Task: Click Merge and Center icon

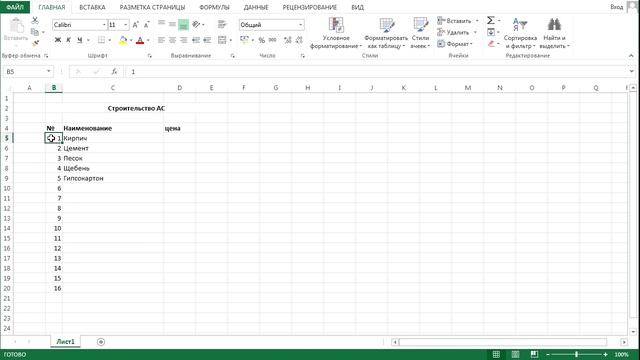Action: (222, 40)
